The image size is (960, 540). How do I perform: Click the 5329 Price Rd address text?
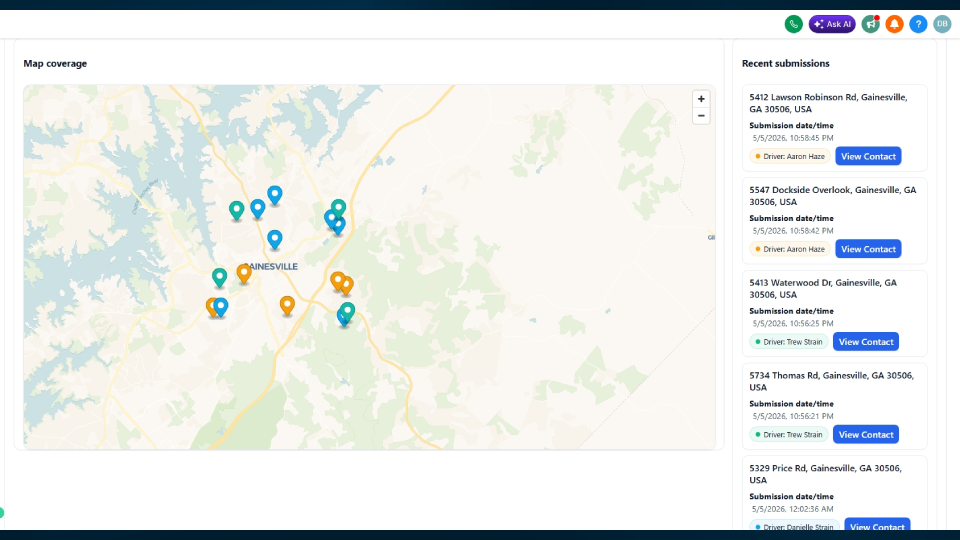[x=825, y=474]
